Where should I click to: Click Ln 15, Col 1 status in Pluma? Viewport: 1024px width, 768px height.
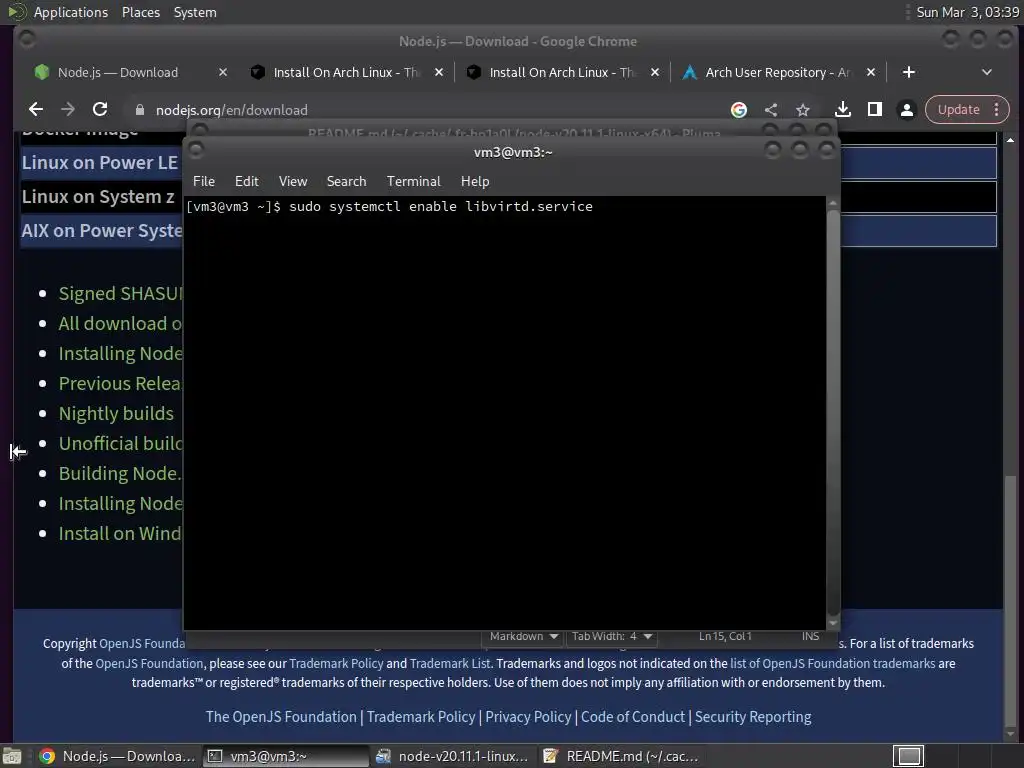[725, 636]
